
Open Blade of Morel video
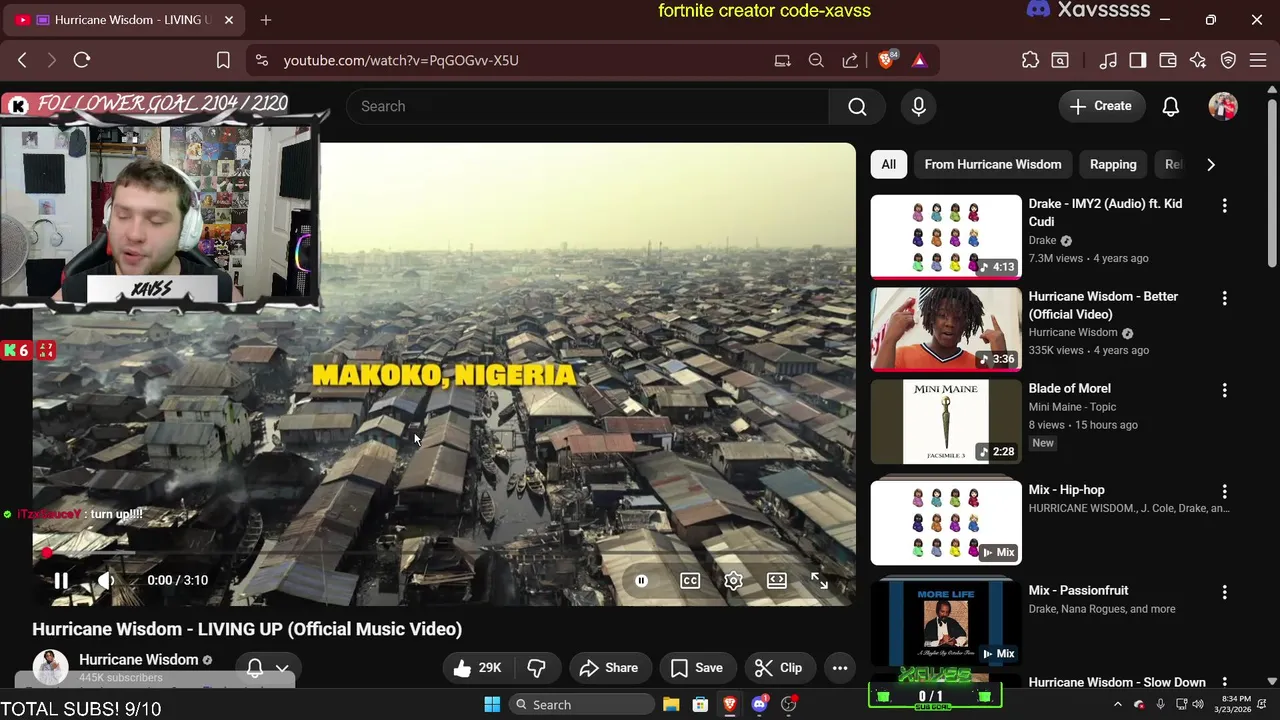point(946,422)
